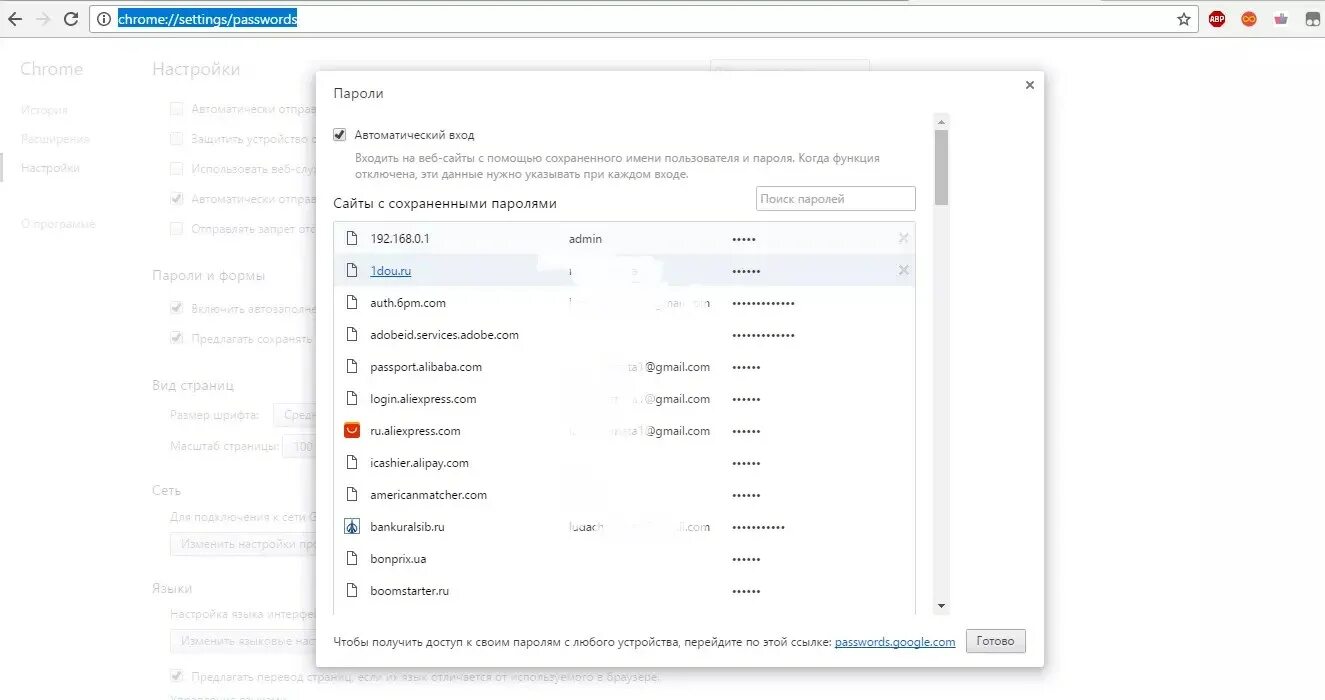
Task: Click the orange infinity extension icon
Action: click(x=1249, y=18)
